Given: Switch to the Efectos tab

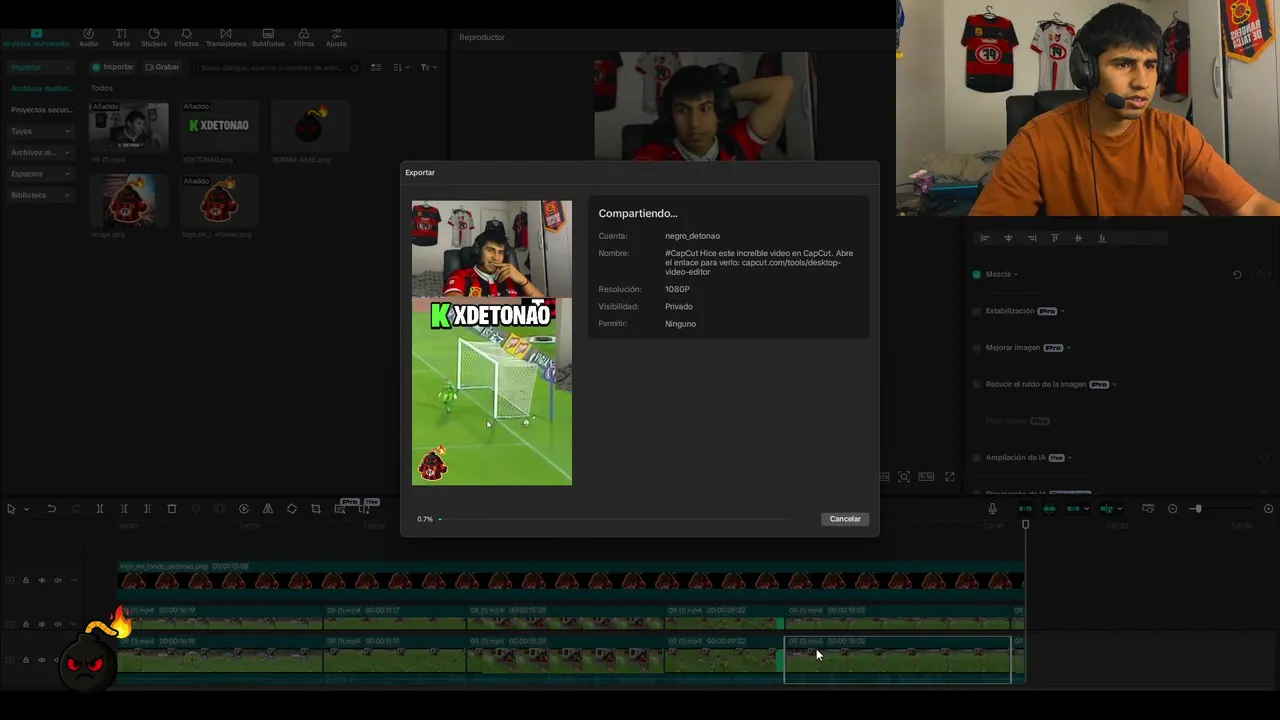Looking at the screenshot, I should (186, 38).
